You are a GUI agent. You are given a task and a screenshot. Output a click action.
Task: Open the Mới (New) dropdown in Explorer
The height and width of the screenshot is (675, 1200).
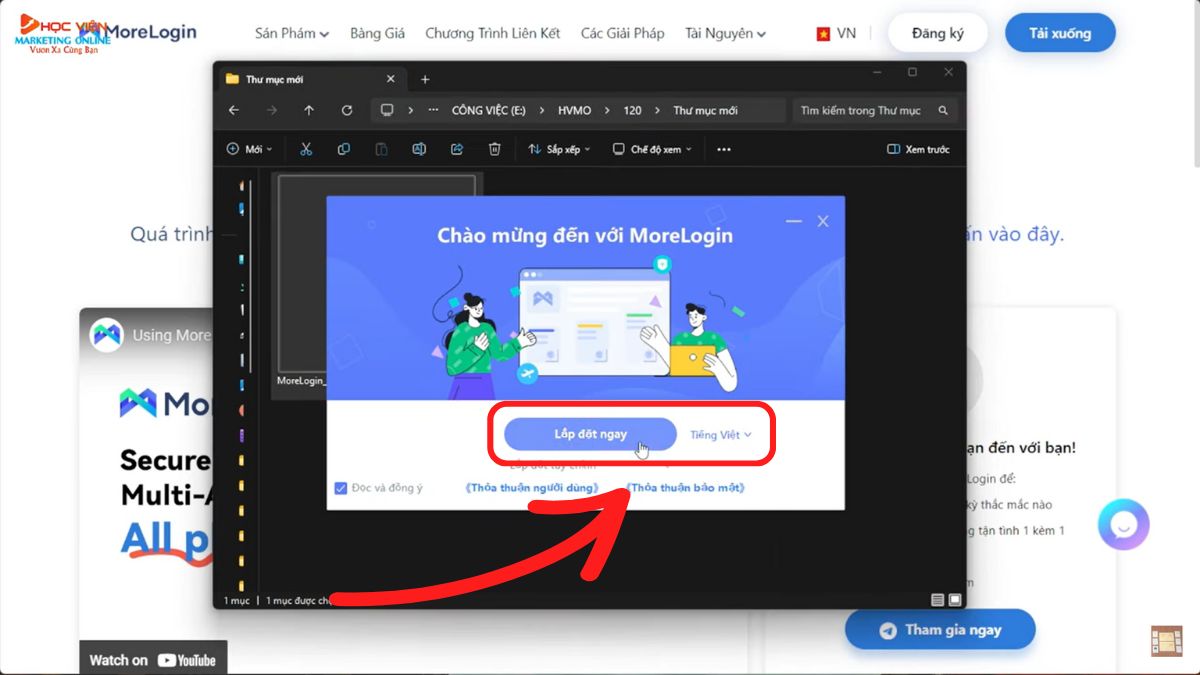[x=249, y=149]
